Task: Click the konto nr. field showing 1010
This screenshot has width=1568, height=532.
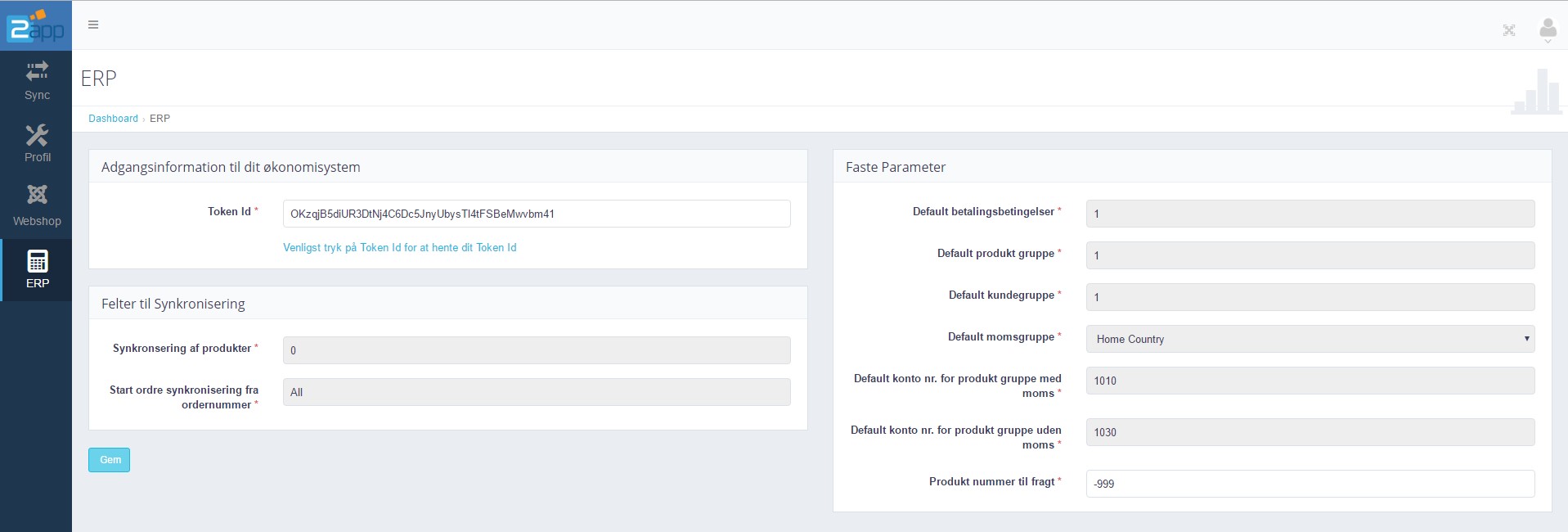Action: [x=1310, y=381]
